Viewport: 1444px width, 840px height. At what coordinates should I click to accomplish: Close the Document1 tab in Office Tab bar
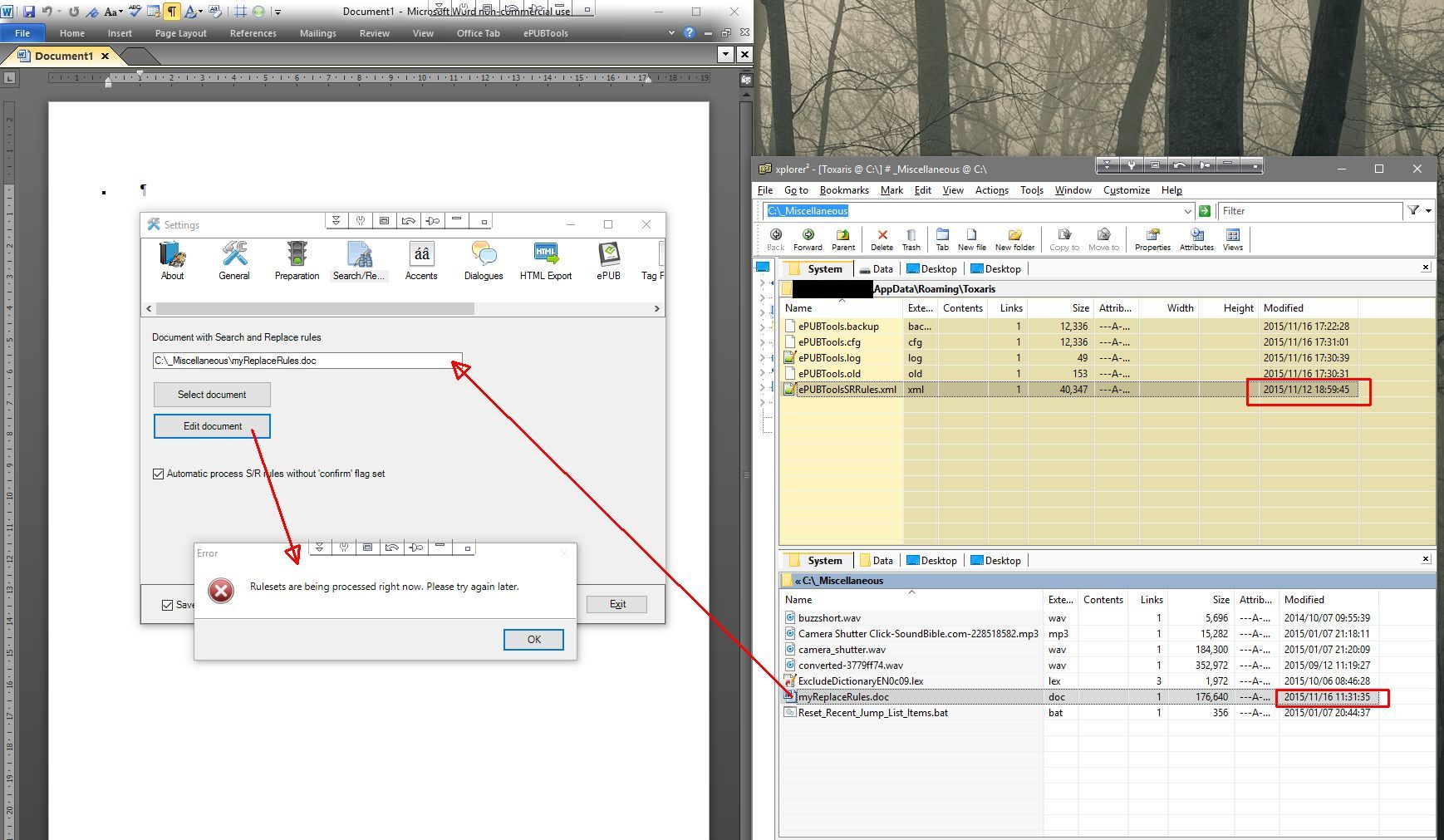105,56
